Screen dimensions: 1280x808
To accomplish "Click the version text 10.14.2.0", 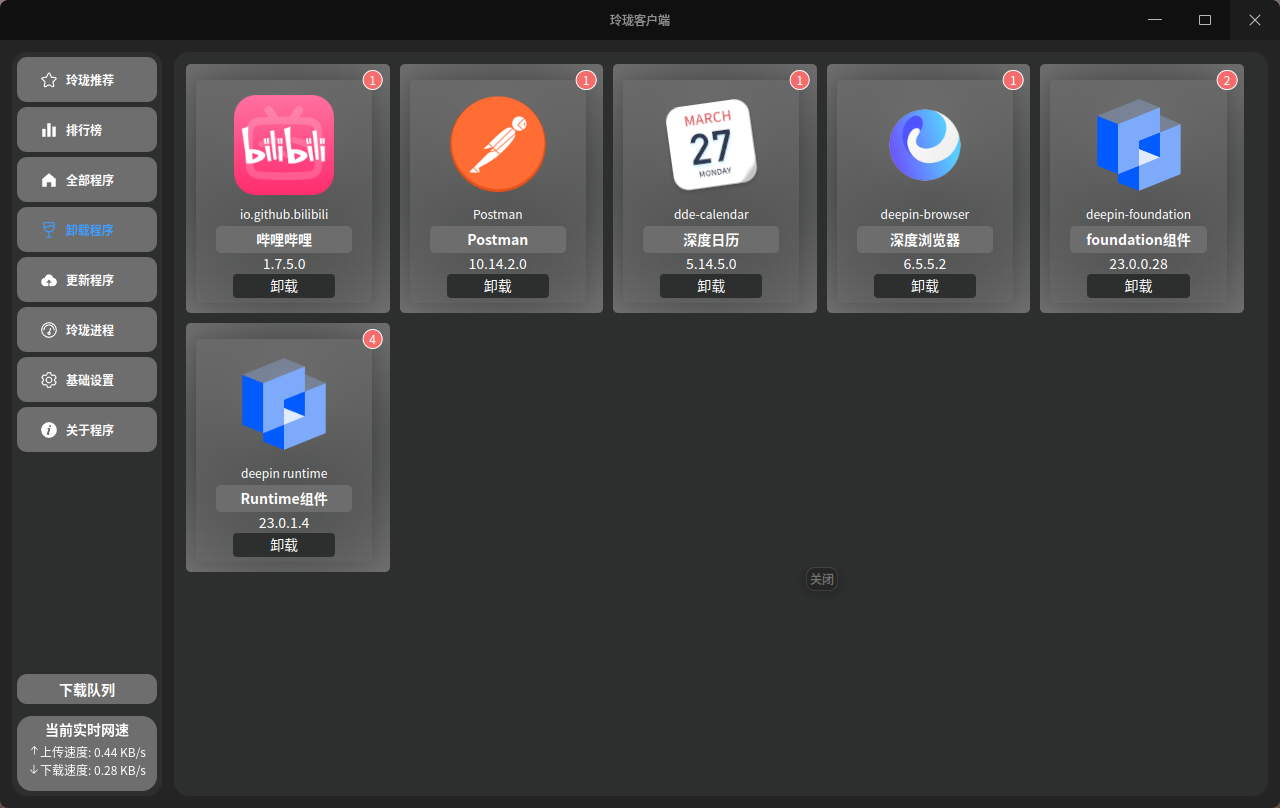I will pyautogui.click(x=498, y=264).
